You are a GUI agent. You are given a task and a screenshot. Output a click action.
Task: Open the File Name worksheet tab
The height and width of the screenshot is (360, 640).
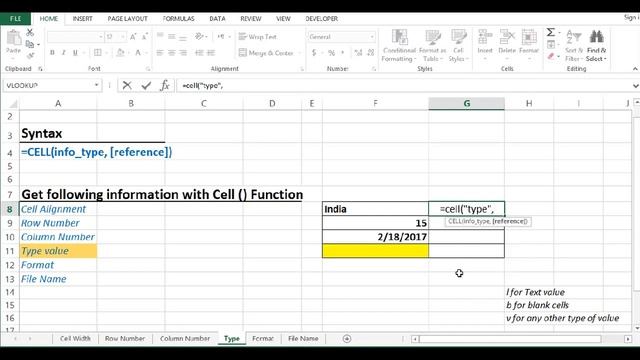point(303,338)
